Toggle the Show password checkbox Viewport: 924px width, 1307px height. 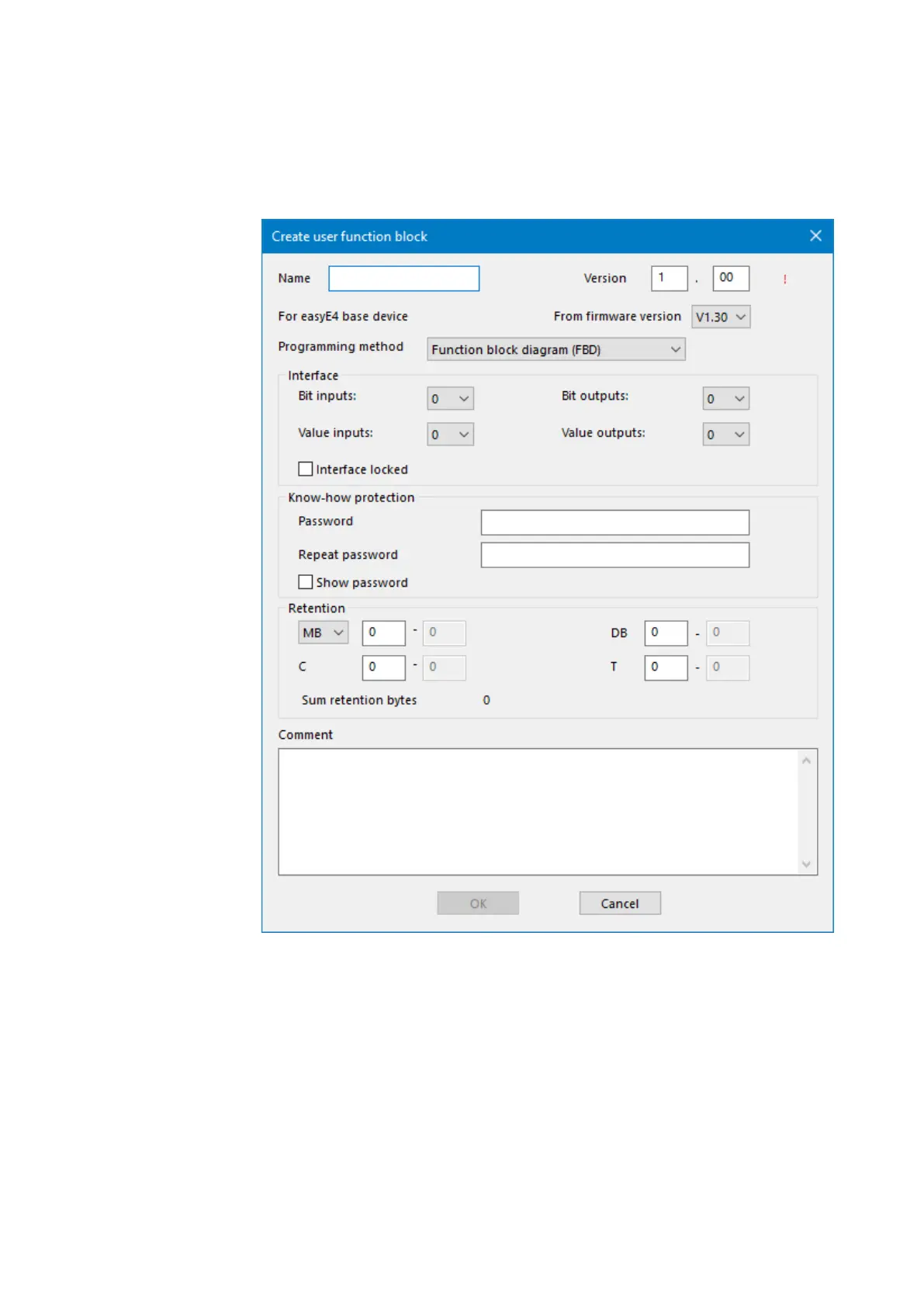coord(306,582)
